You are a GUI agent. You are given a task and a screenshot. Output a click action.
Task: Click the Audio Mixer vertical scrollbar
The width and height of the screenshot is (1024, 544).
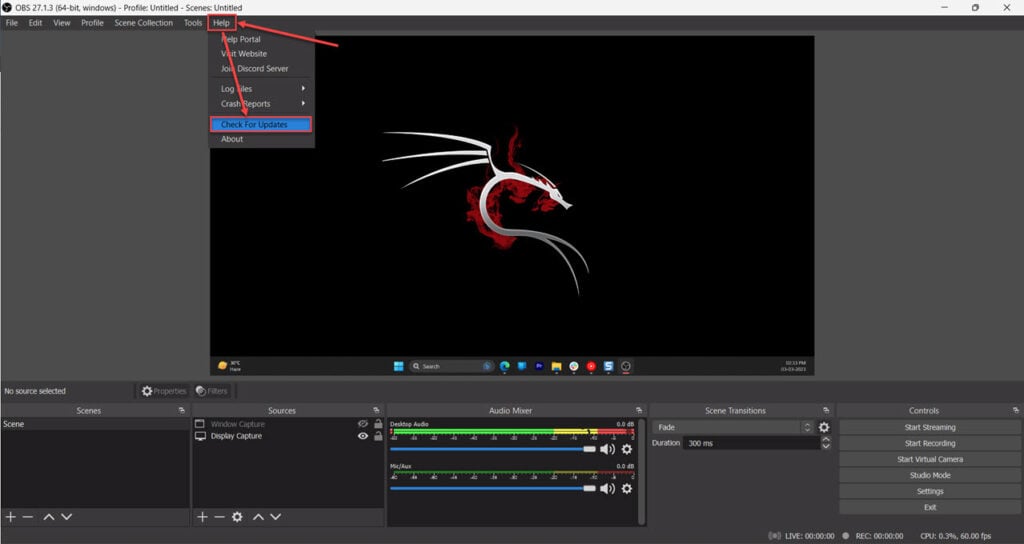[641, 472]
